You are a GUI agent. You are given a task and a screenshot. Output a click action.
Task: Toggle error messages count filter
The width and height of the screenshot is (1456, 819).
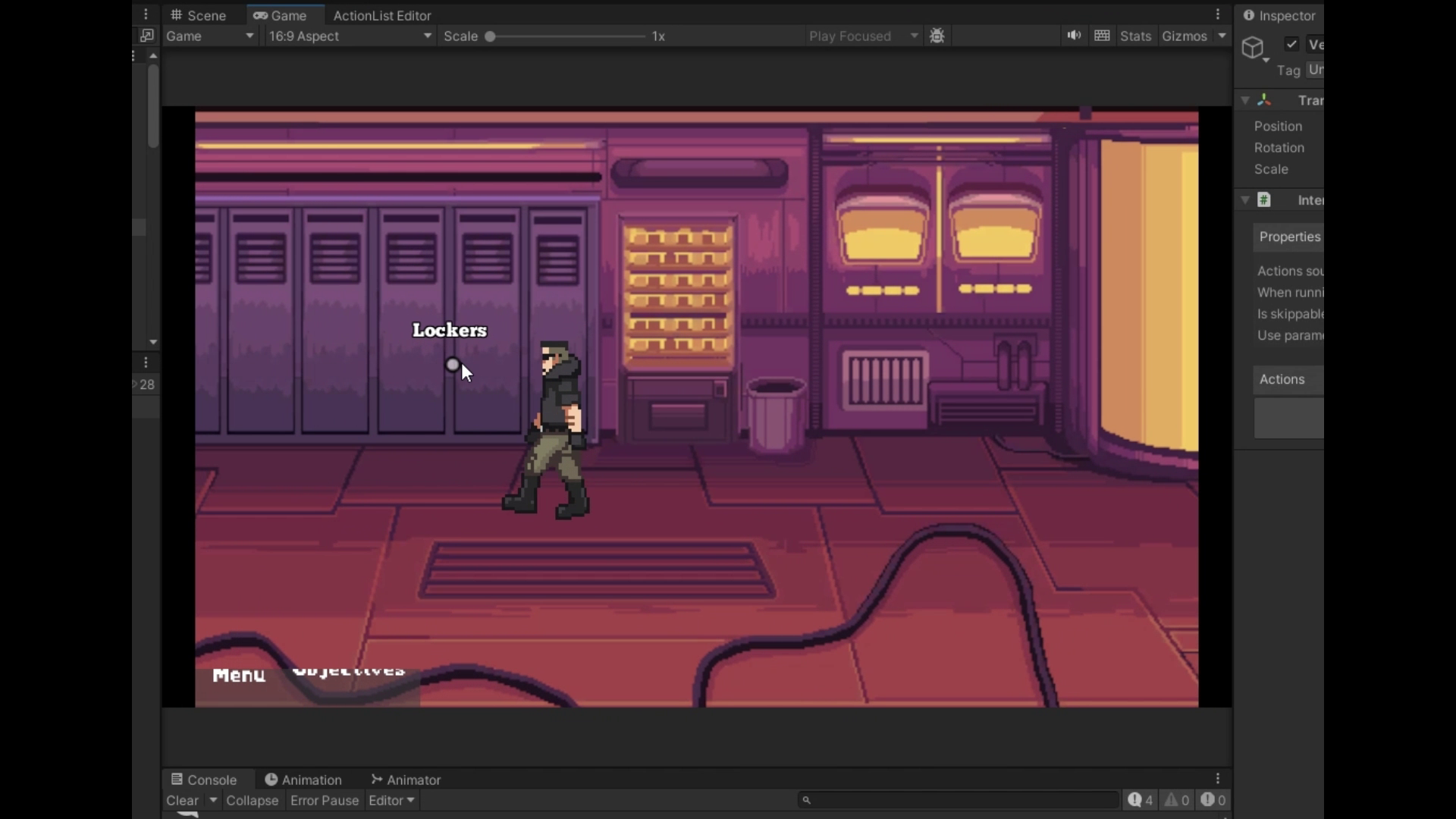pyautogui.click(x=1213, y=800)
